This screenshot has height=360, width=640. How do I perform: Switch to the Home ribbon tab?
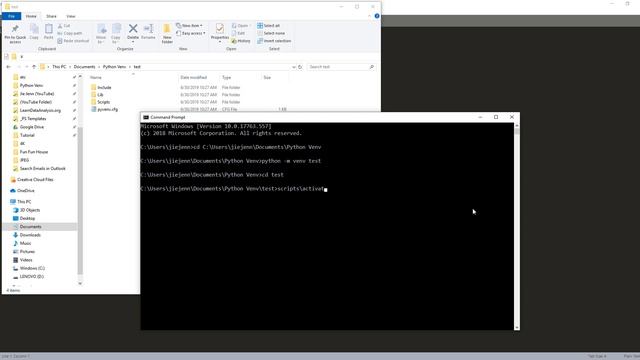click(31, 16)
